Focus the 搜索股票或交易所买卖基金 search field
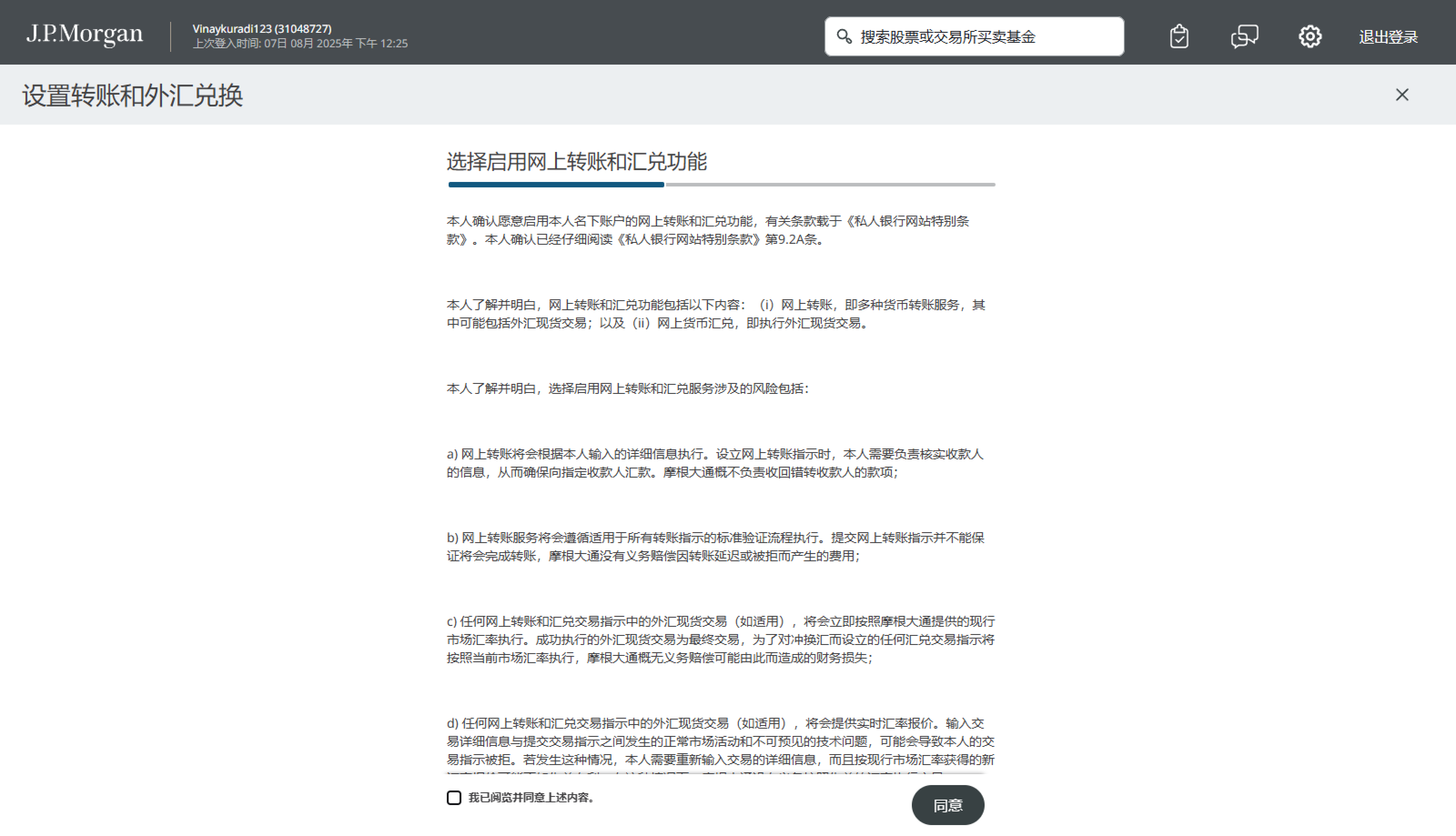Image resolution: width=1456 pixels, height=836 pixels. coord(974,36)
